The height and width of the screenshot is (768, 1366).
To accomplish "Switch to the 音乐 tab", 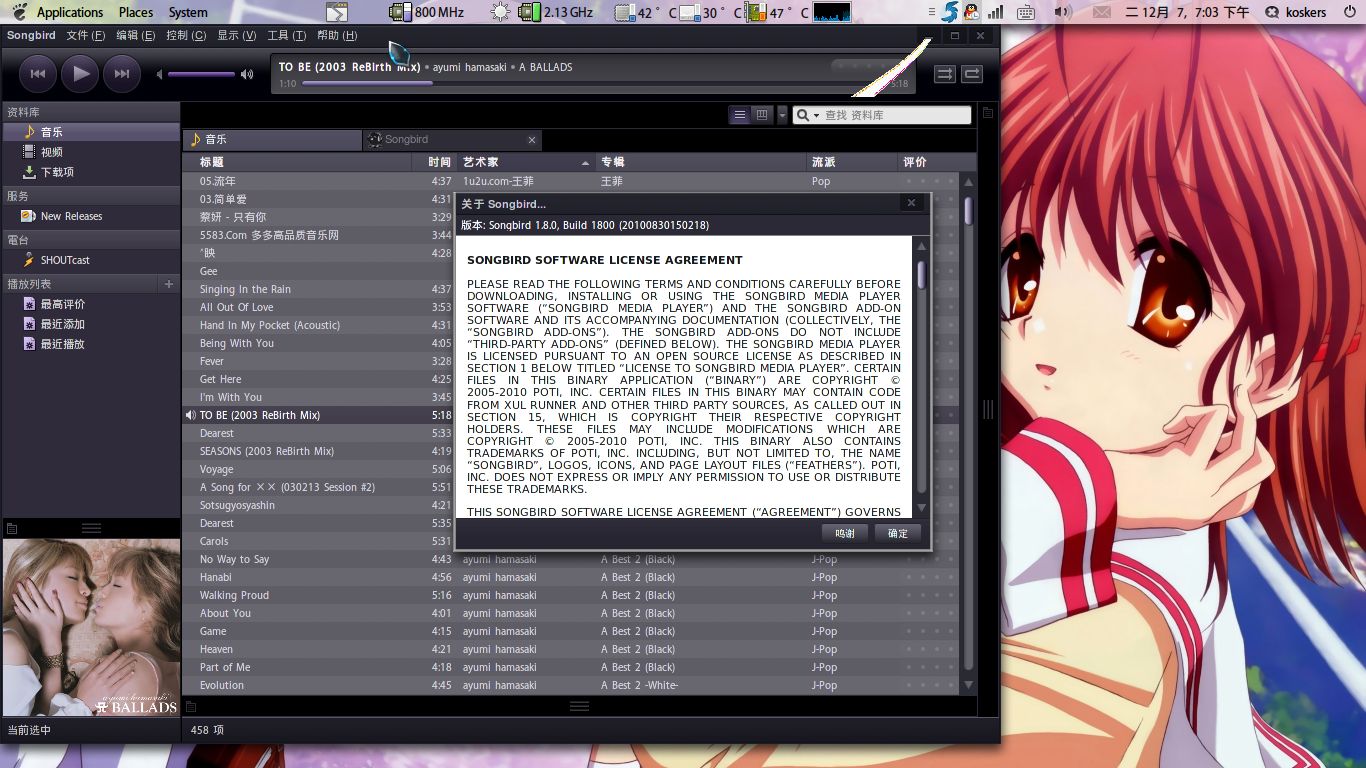I will (272, 140).
